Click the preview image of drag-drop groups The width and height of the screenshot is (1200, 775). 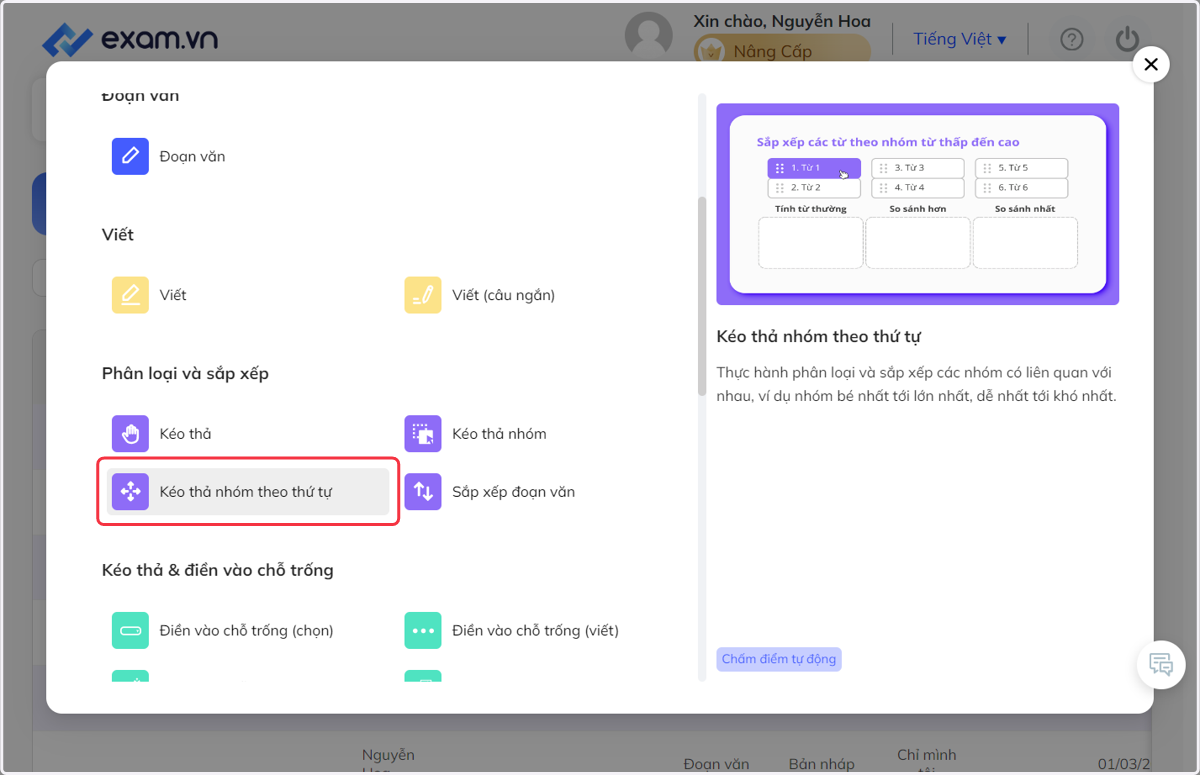pyautogui.click(x=918, y=204)
